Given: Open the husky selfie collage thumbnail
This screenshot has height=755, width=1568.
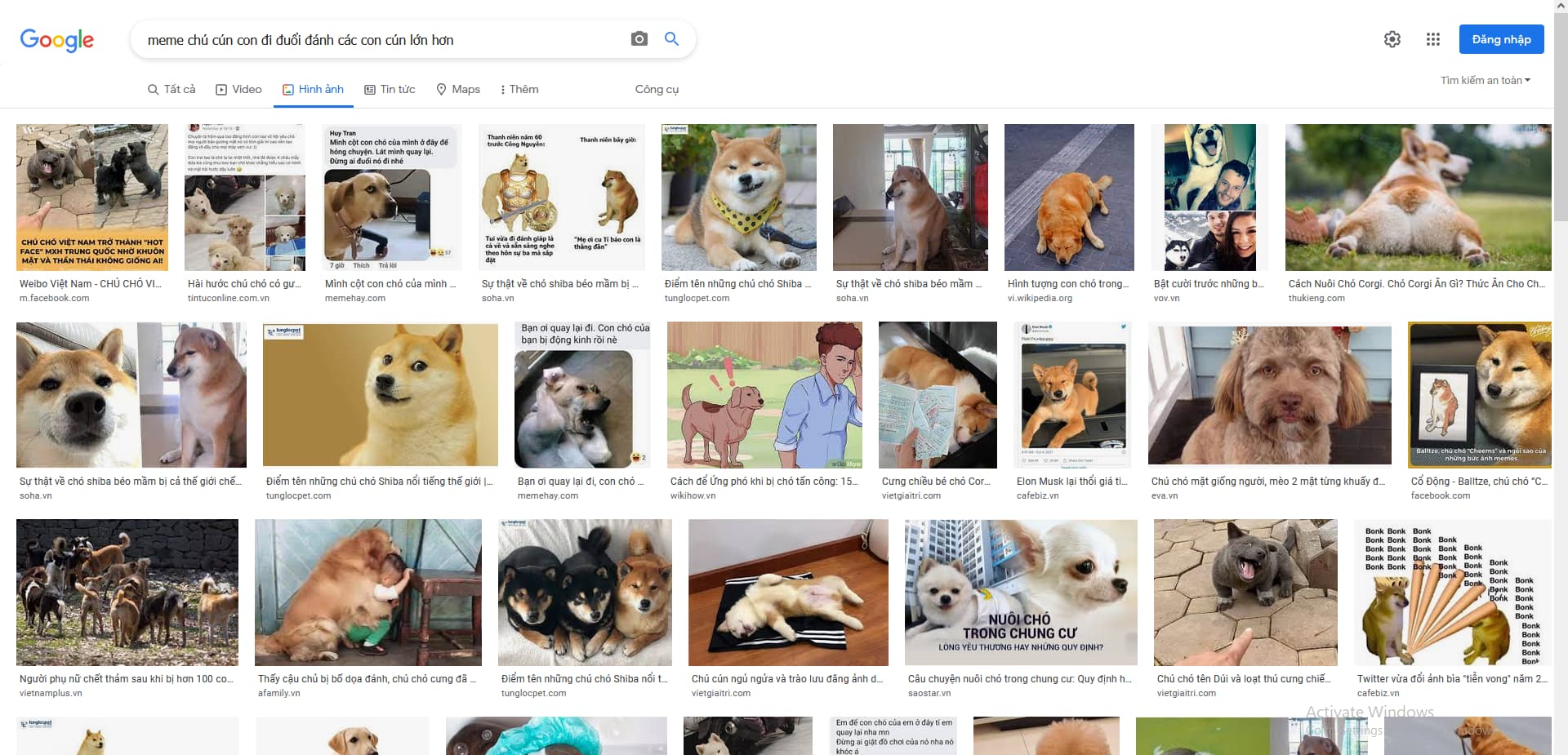Looking at the screenshot, I should (1209, 198).
